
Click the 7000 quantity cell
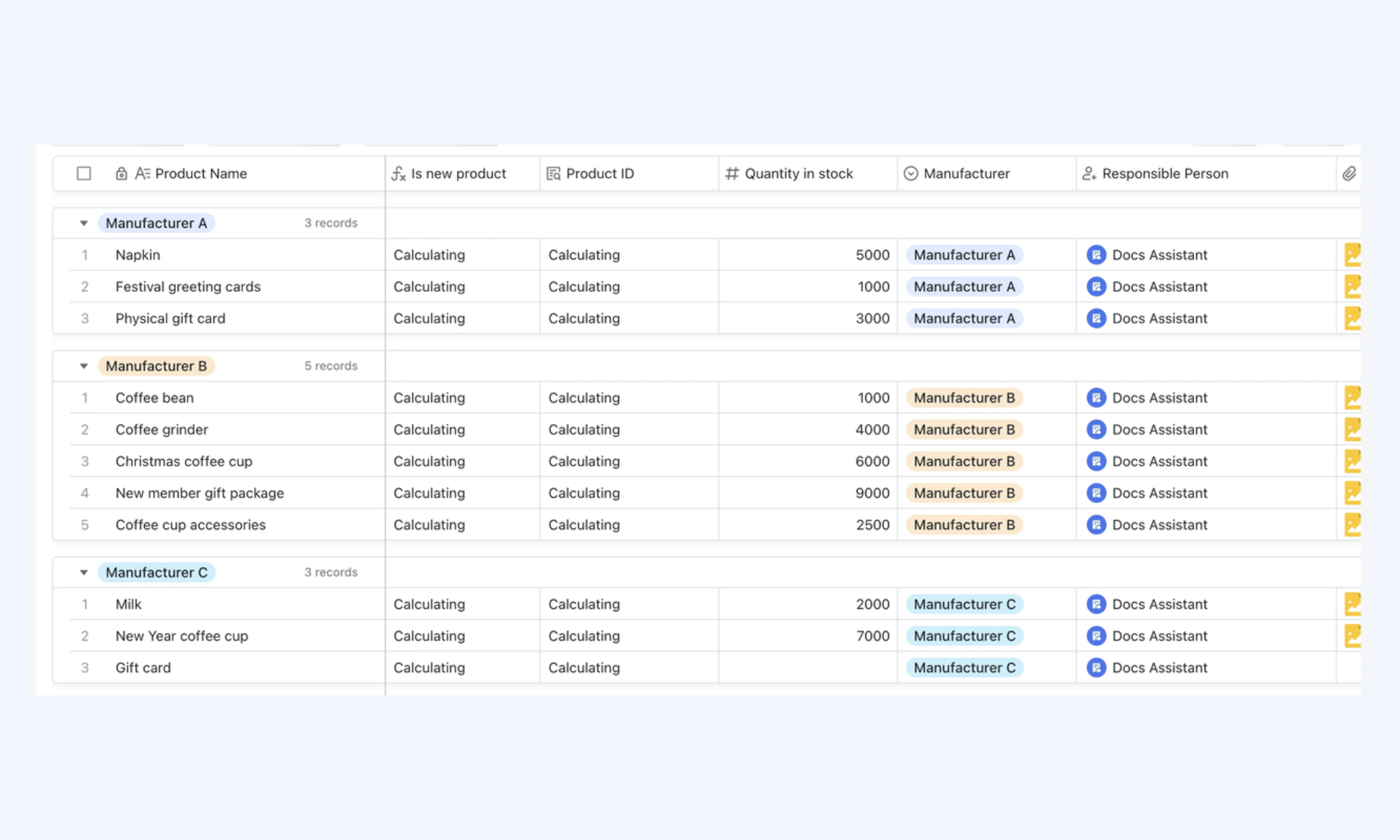click(808, 636)
